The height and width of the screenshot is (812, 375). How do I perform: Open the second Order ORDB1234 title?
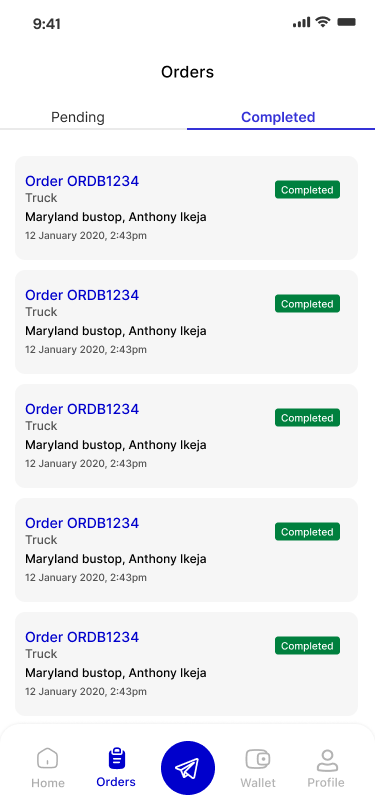tap(82, 295)
